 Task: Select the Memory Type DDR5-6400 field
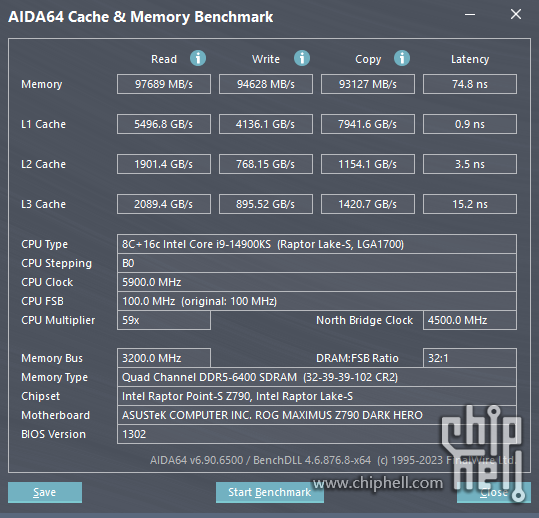click(317, 377)
